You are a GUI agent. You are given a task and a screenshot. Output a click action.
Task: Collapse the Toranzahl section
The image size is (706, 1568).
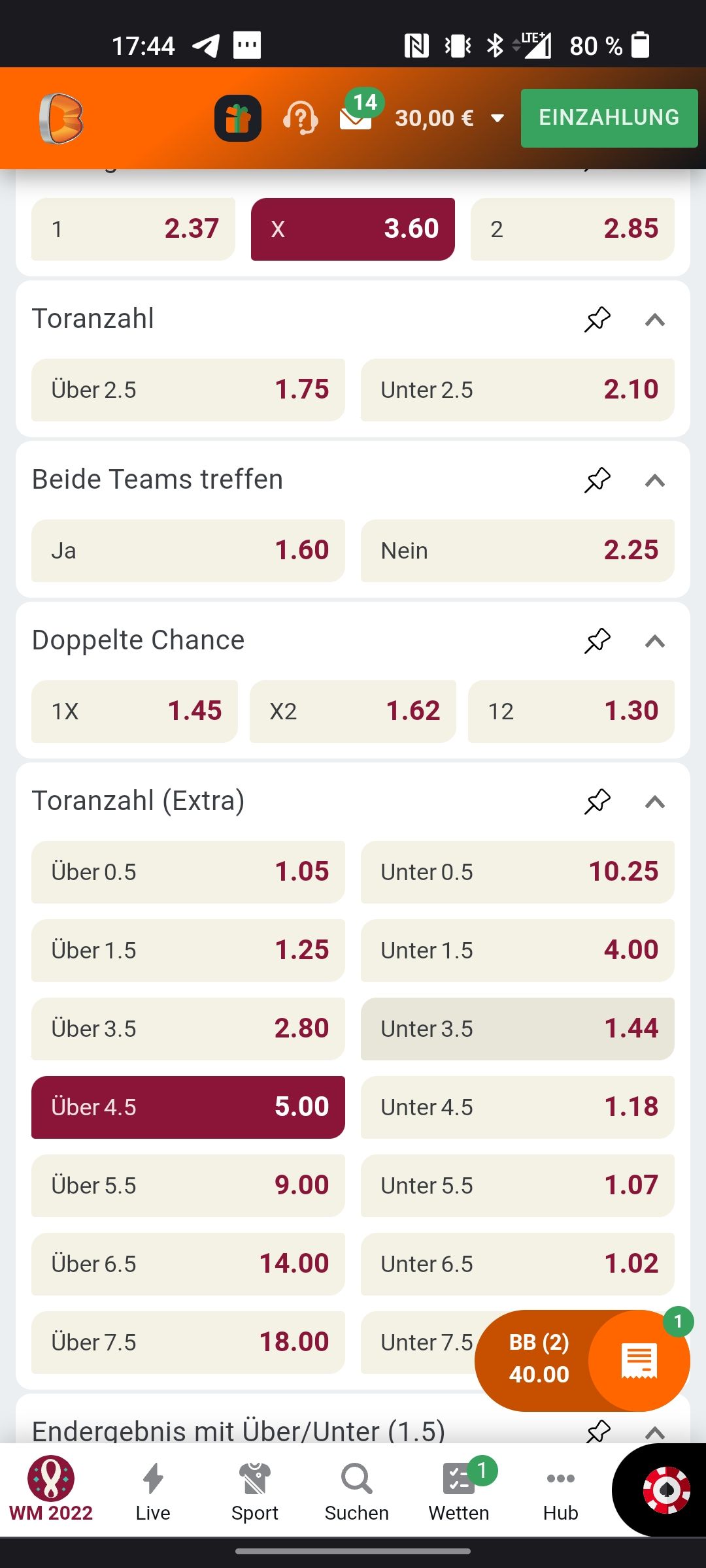[655, 319]
